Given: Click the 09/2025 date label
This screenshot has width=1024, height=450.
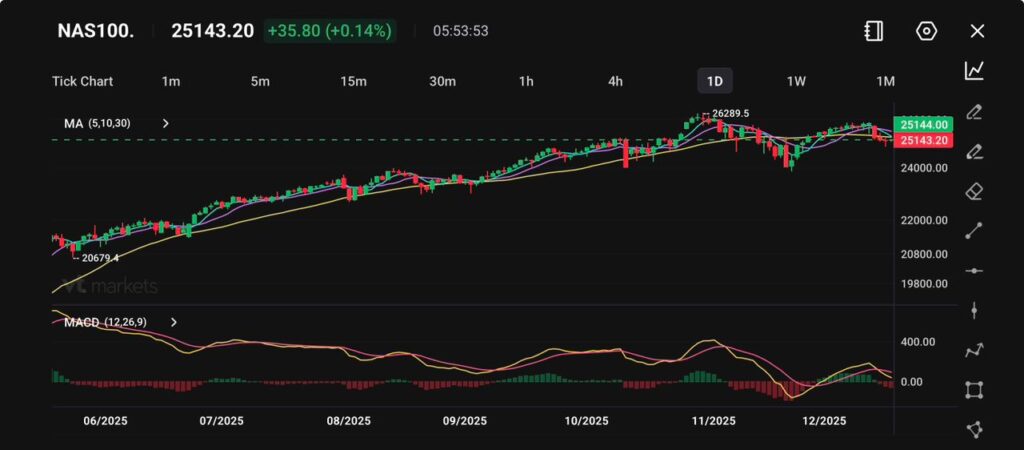Looking at the screenshot, I should click(x=464, y=421).
